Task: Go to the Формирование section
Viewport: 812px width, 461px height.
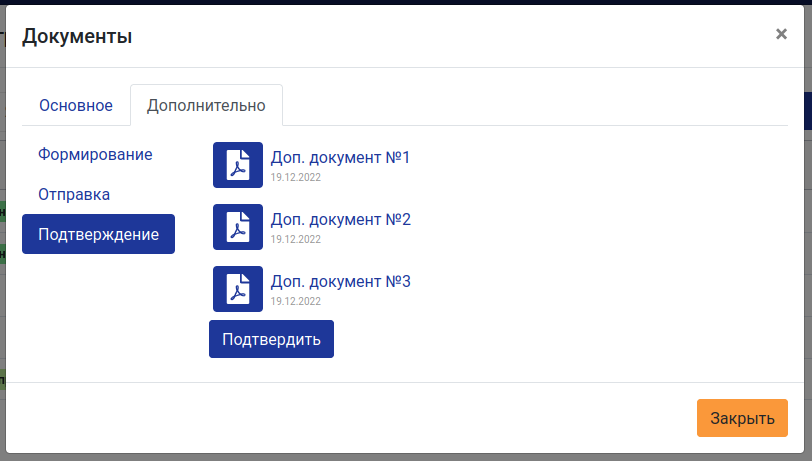Action: coord(95,154)
